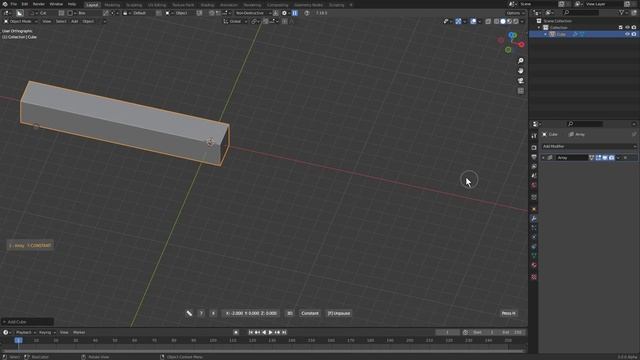Open the Add Modifier dropdown
The height and width of the screenshot is (360, 640).
[589, 146]
